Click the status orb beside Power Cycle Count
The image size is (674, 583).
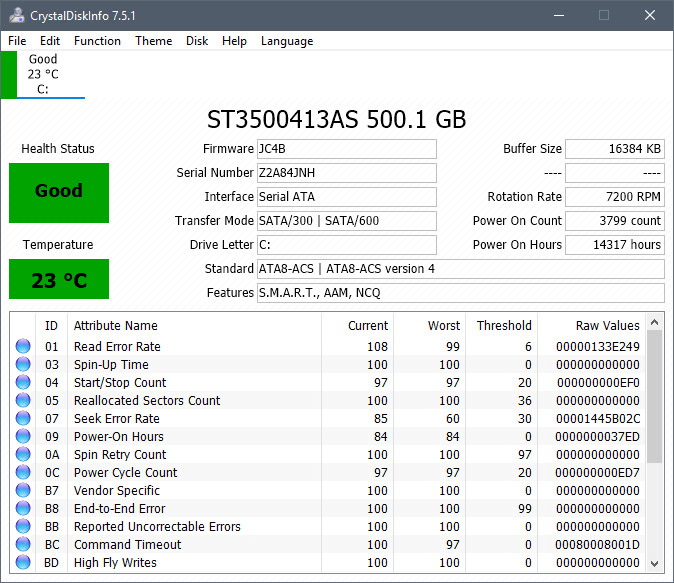point(23,473)
